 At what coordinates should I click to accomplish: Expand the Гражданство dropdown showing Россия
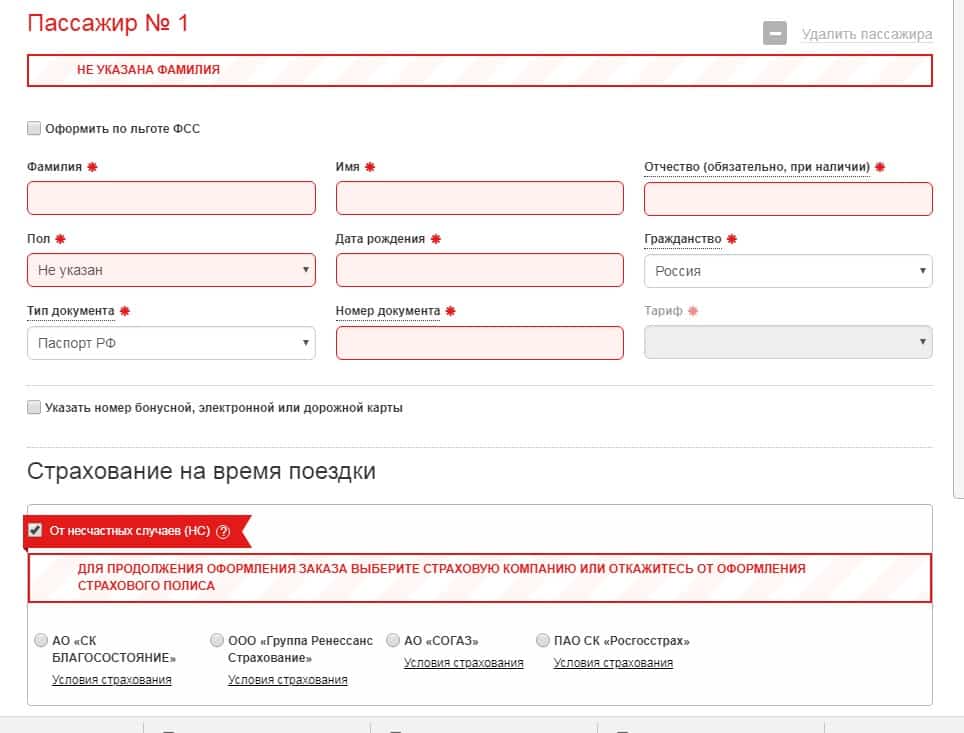point(788,271)
